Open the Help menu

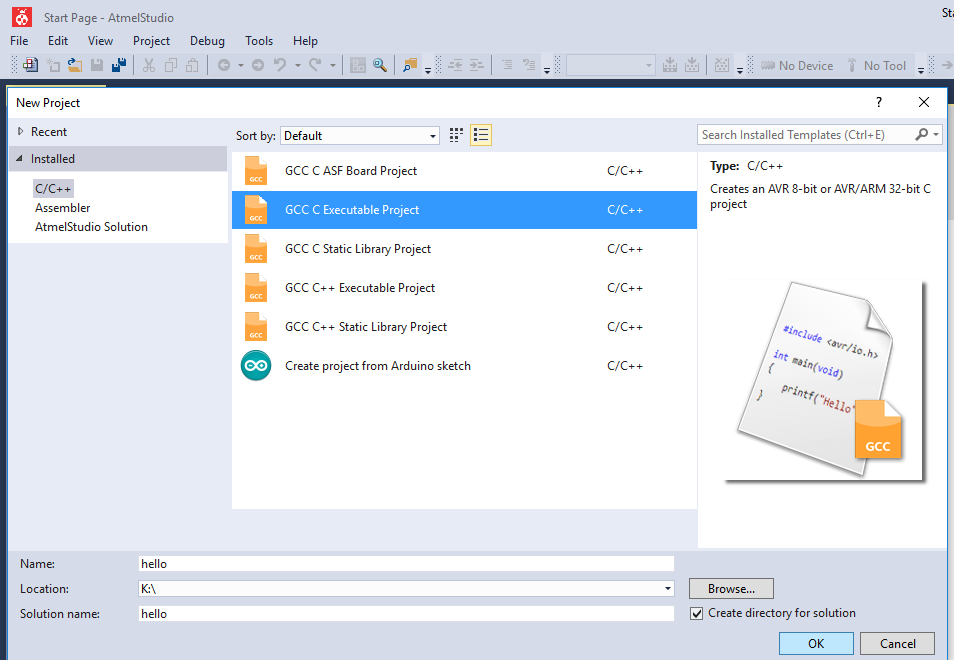[305, 41]
